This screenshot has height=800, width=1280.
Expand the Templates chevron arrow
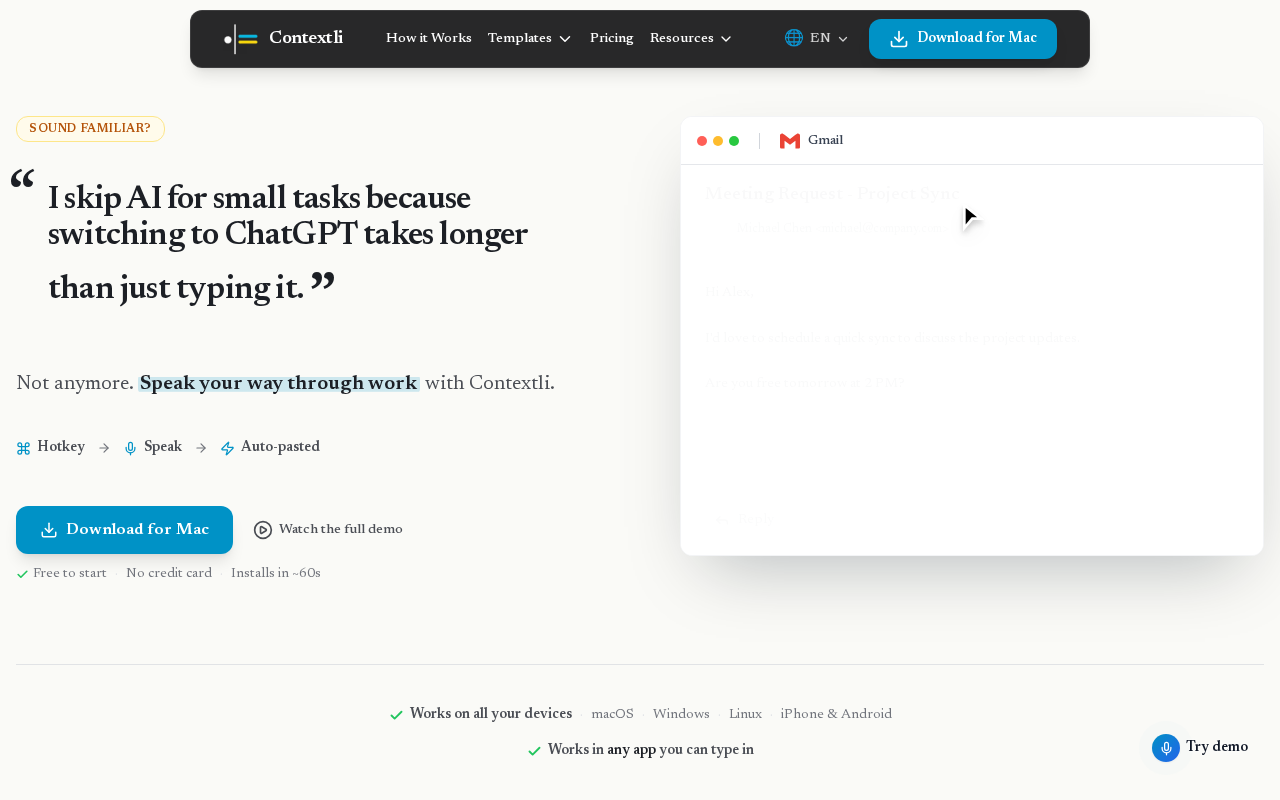(565, 39)
